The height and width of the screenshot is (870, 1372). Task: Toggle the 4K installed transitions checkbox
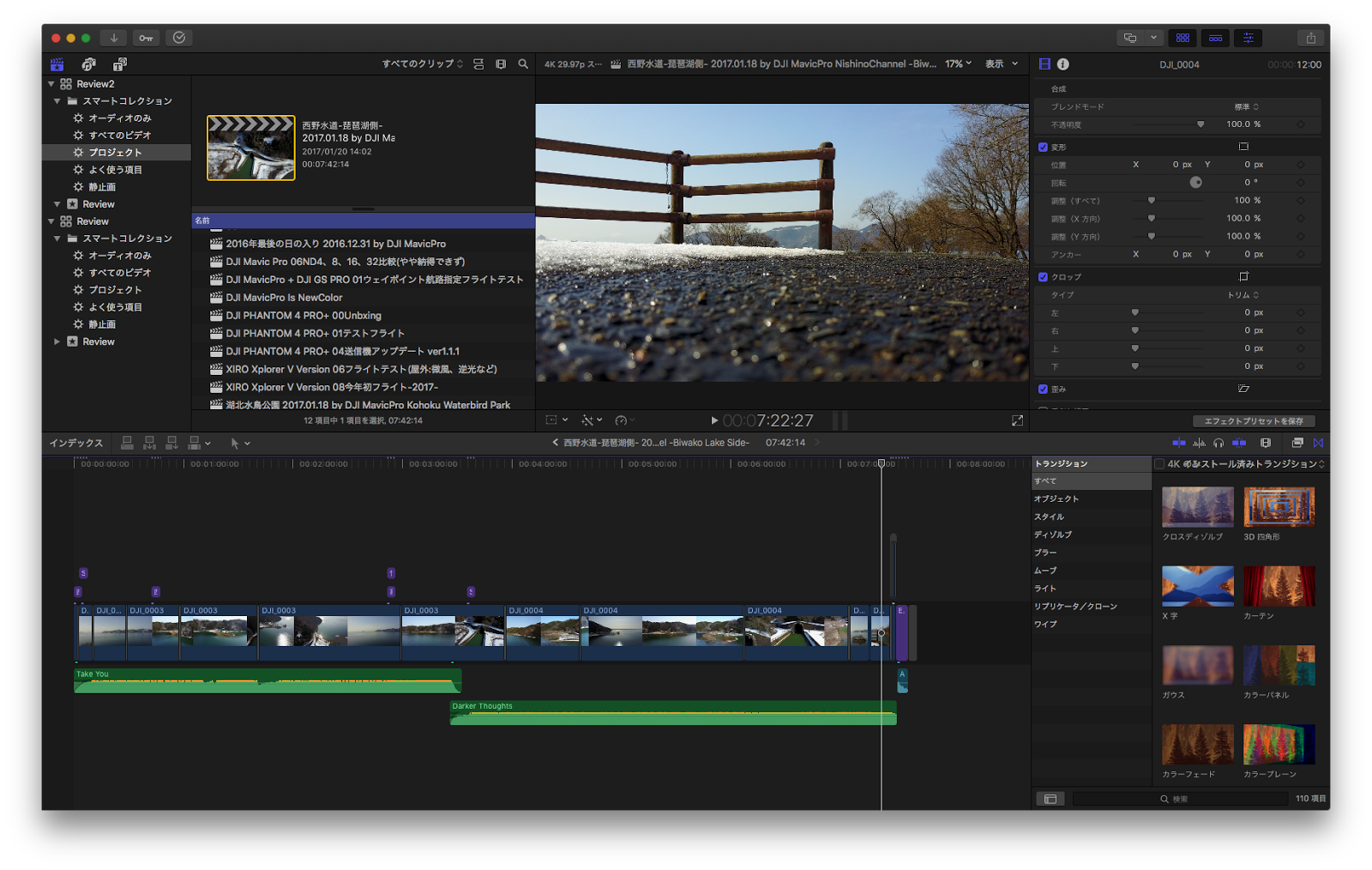1159,464
